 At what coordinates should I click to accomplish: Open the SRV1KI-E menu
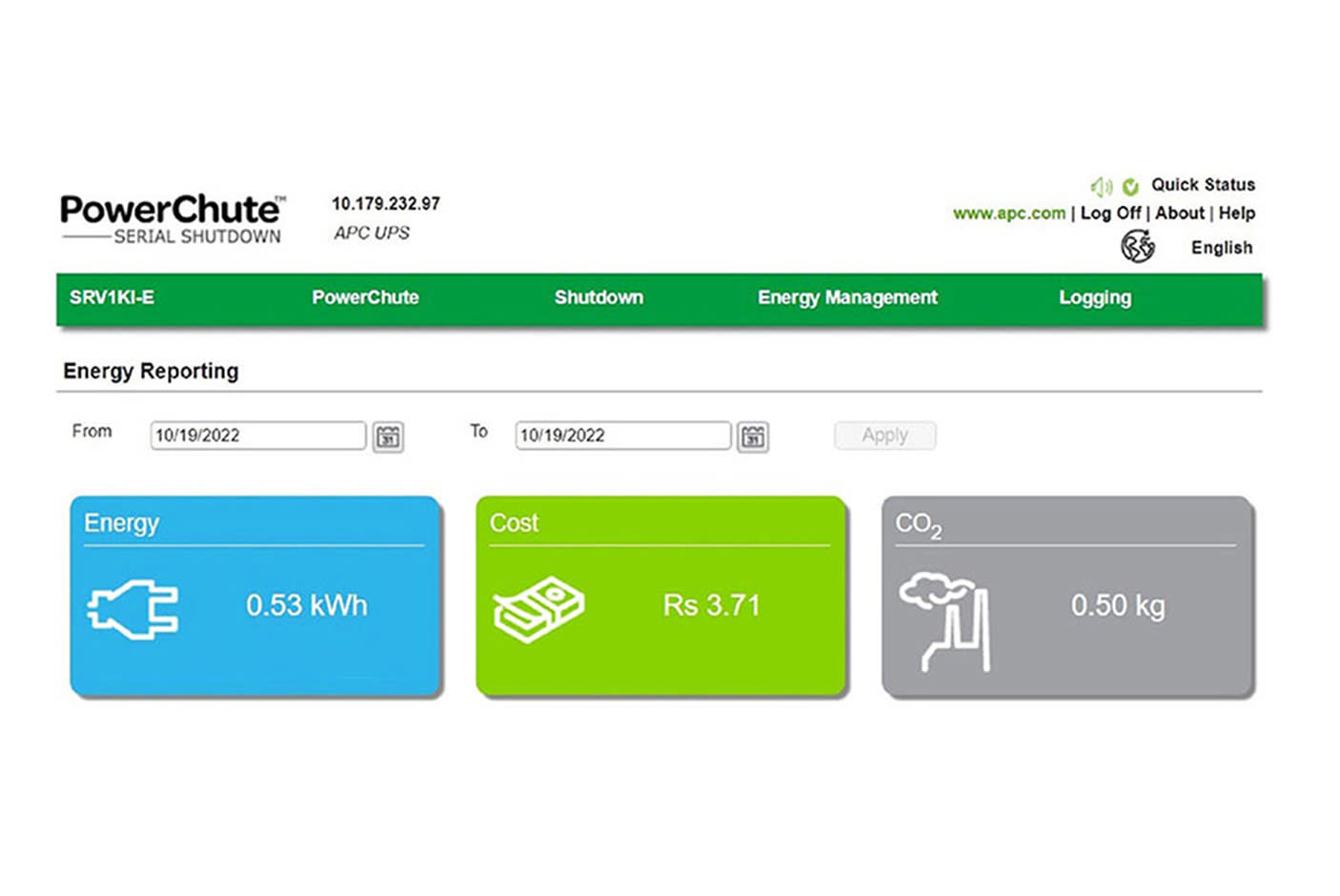point(112,297)
